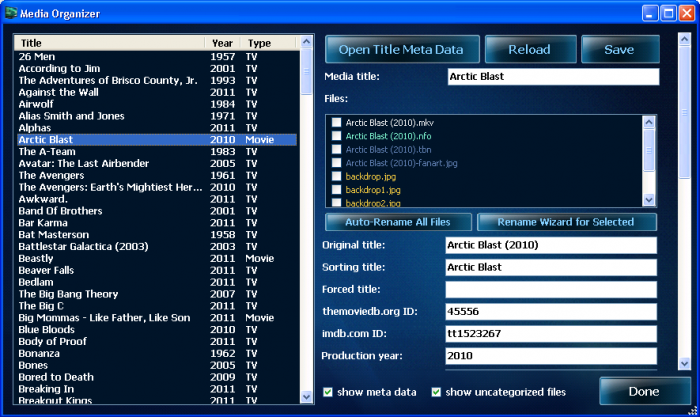Viewport: 700px width, 417px height.
Task: Click files list scrollbar thumb
Action: [x=649, y=150]
